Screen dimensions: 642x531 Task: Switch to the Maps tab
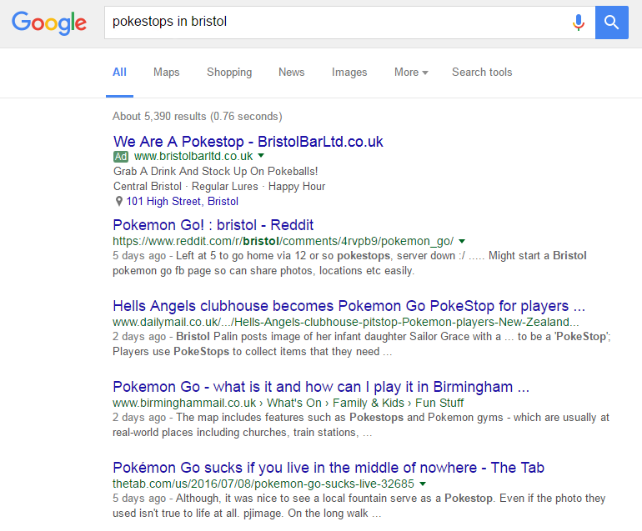[166, 72]
